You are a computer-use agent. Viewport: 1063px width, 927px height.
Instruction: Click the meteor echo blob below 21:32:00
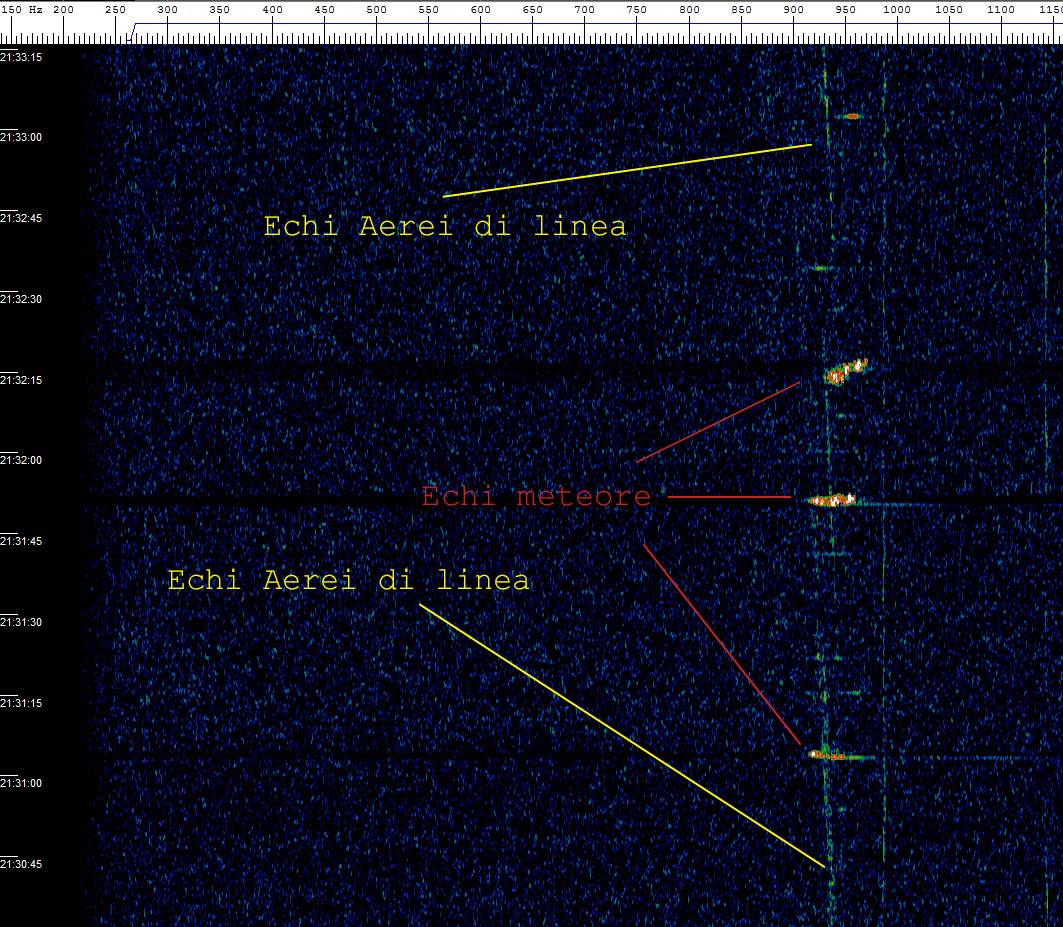tap(832, 499)
